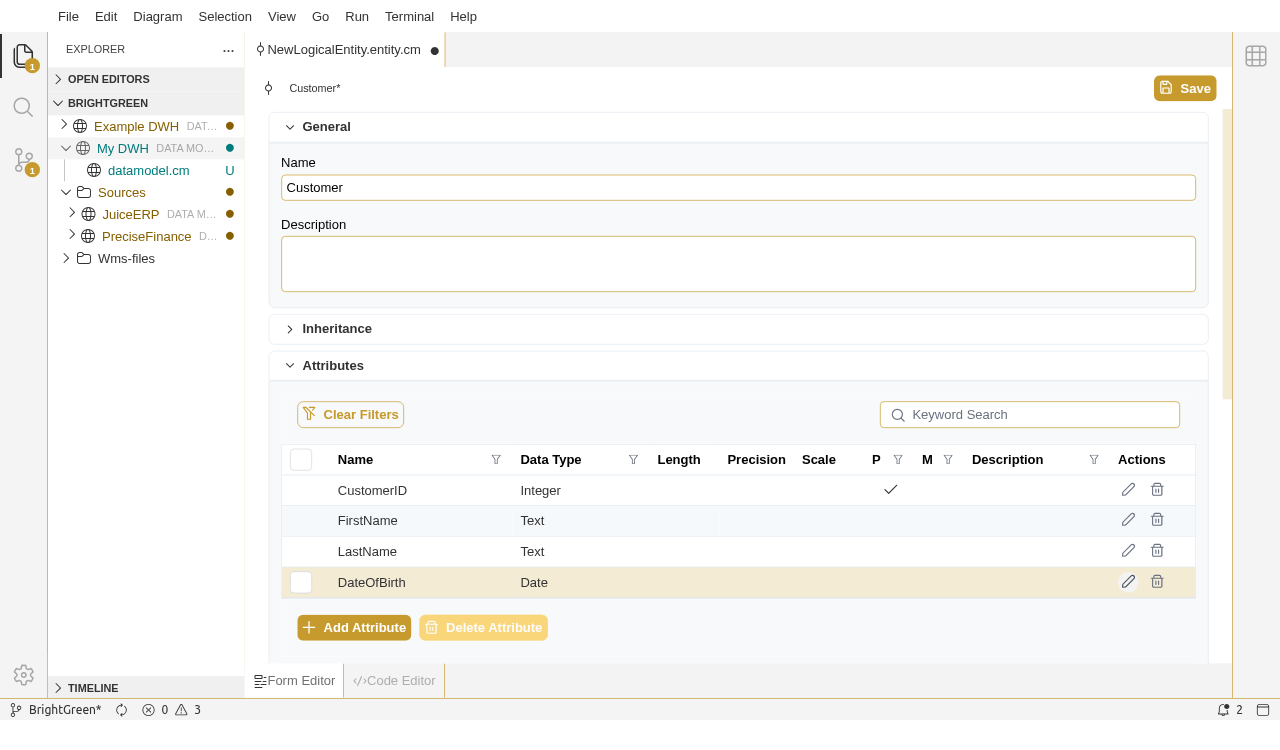Switch to the Code Editor tab

pos(394,681)
